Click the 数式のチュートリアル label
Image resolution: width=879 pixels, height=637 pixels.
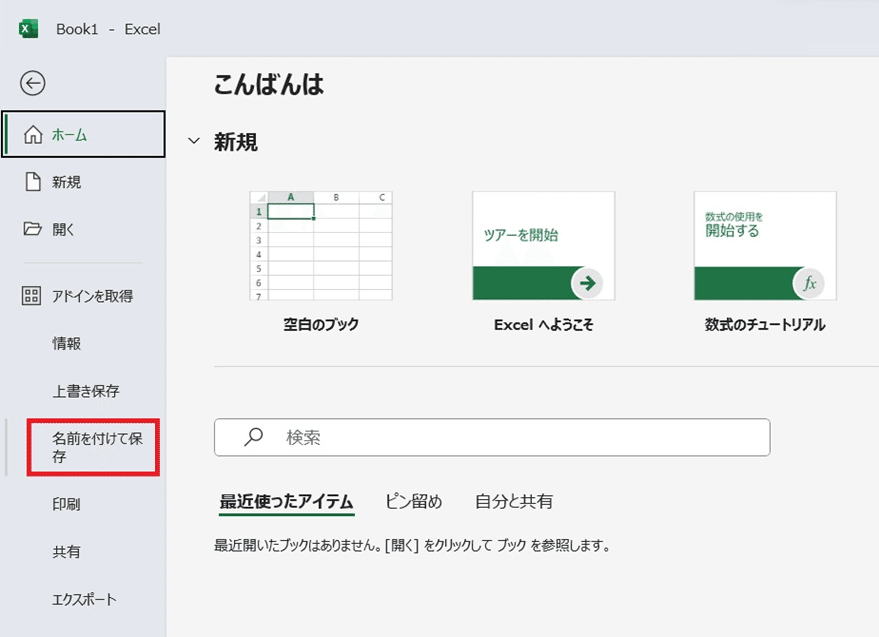(765, 324)
